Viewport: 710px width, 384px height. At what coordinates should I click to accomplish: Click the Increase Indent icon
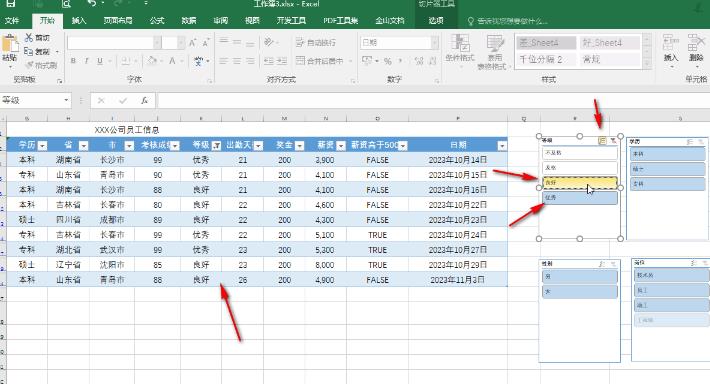(282, 61)
